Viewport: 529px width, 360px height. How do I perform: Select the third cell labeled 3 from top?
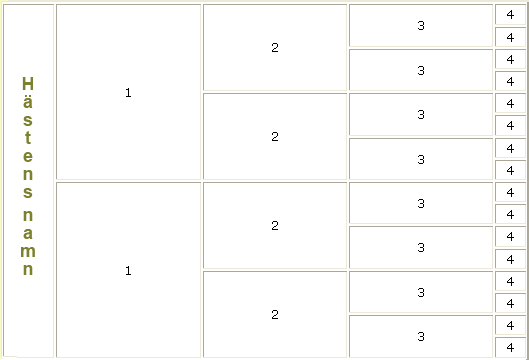pos(421,114)
